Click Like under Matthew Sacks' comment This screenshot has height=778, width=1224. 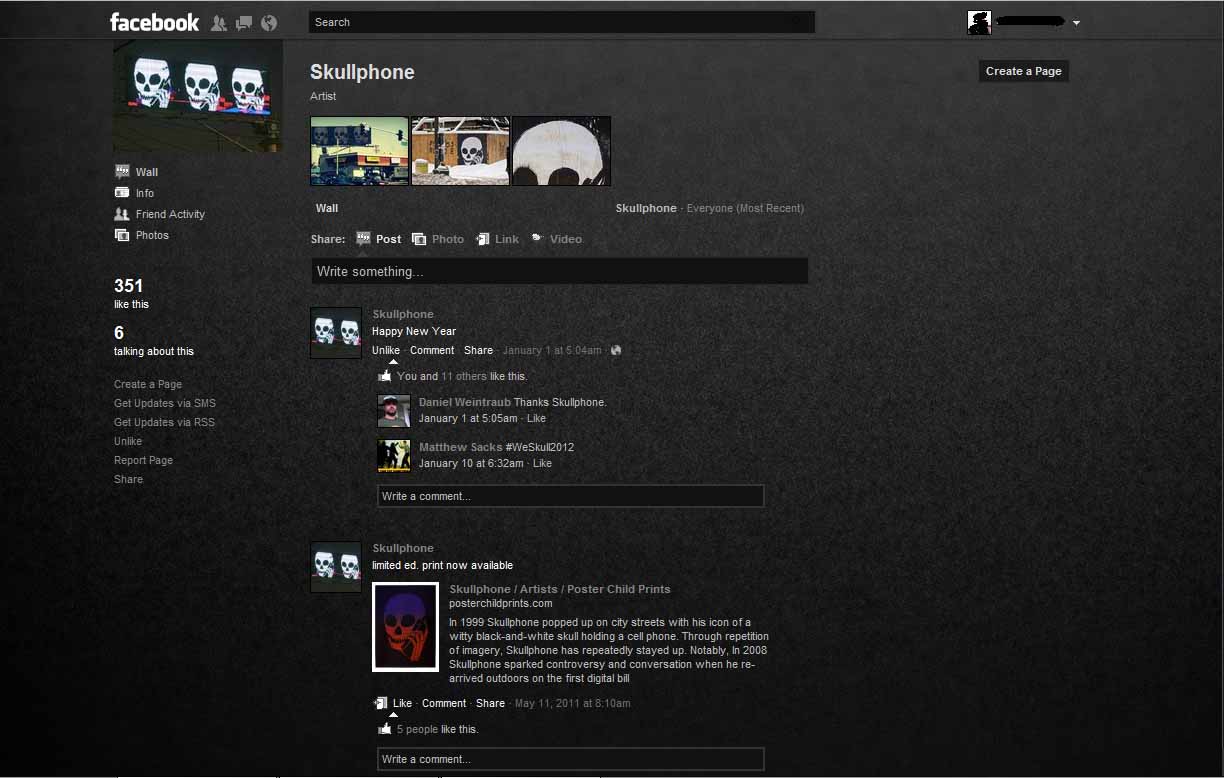tap(542, 463)
